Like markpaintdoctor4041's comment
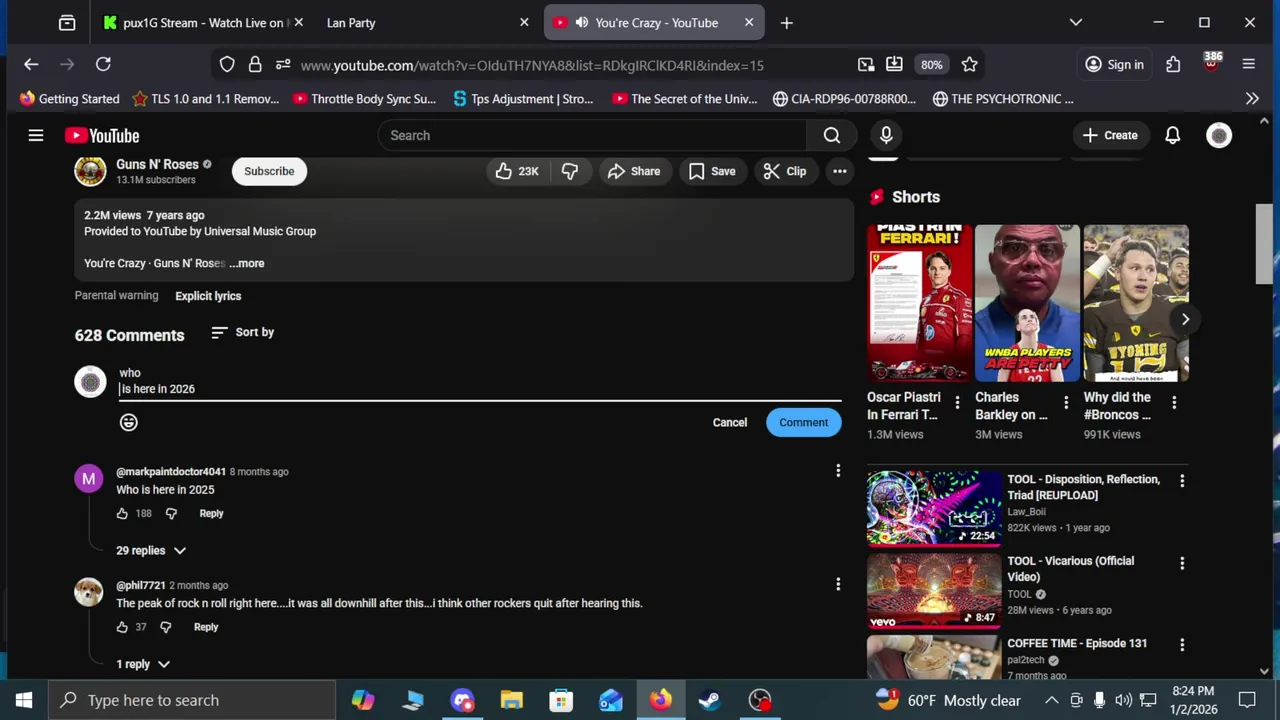 coord(122,513)
